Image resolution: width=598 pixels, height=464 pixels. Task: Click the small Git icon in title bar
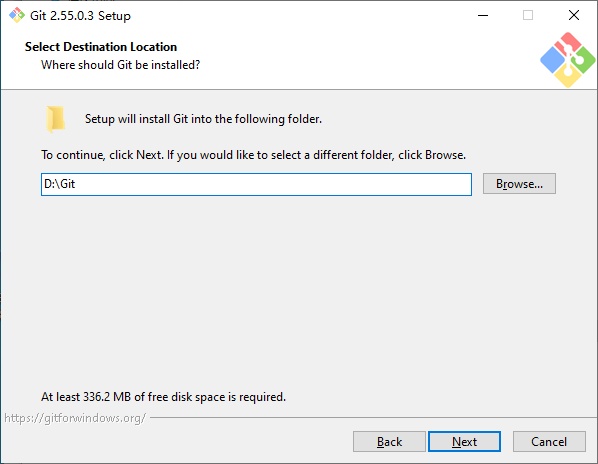(17, 15)
